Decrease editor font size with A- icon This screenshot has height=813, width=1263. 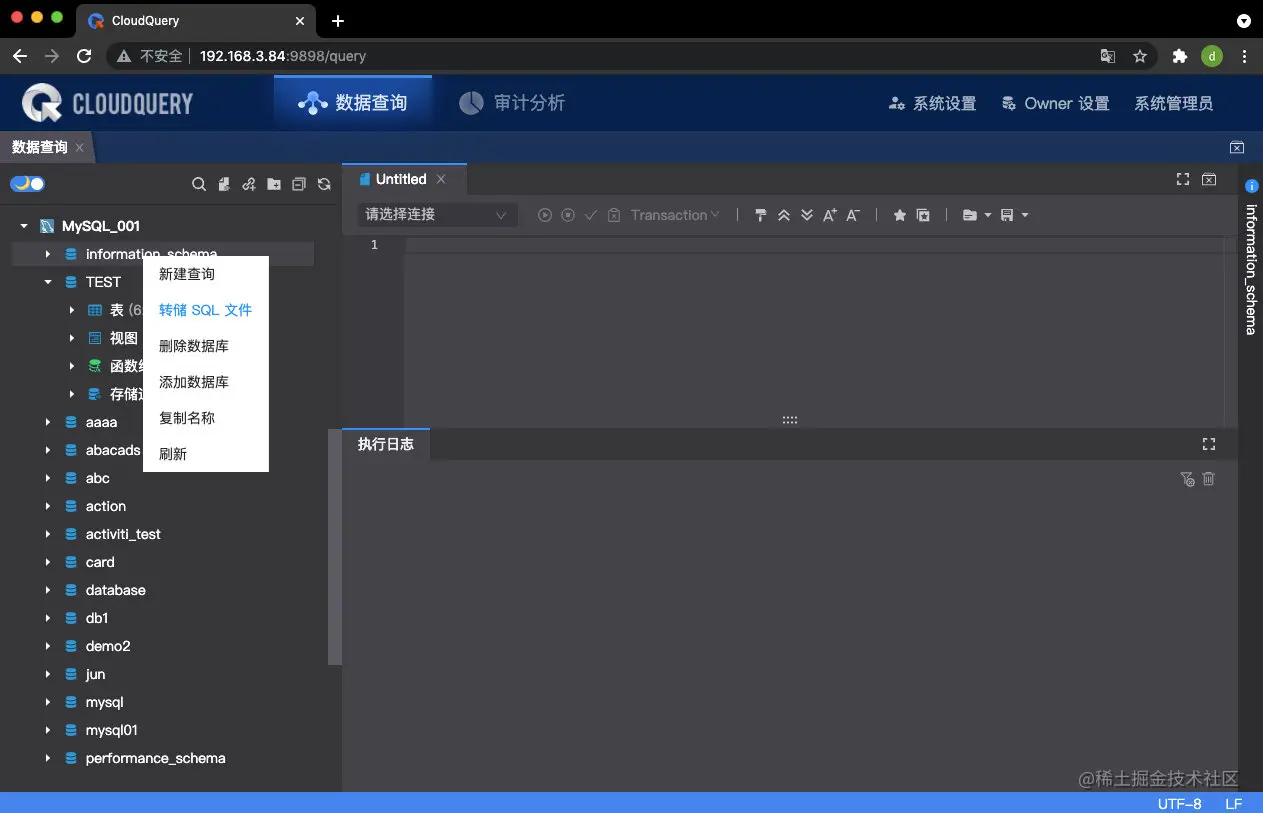coord(853,215)
